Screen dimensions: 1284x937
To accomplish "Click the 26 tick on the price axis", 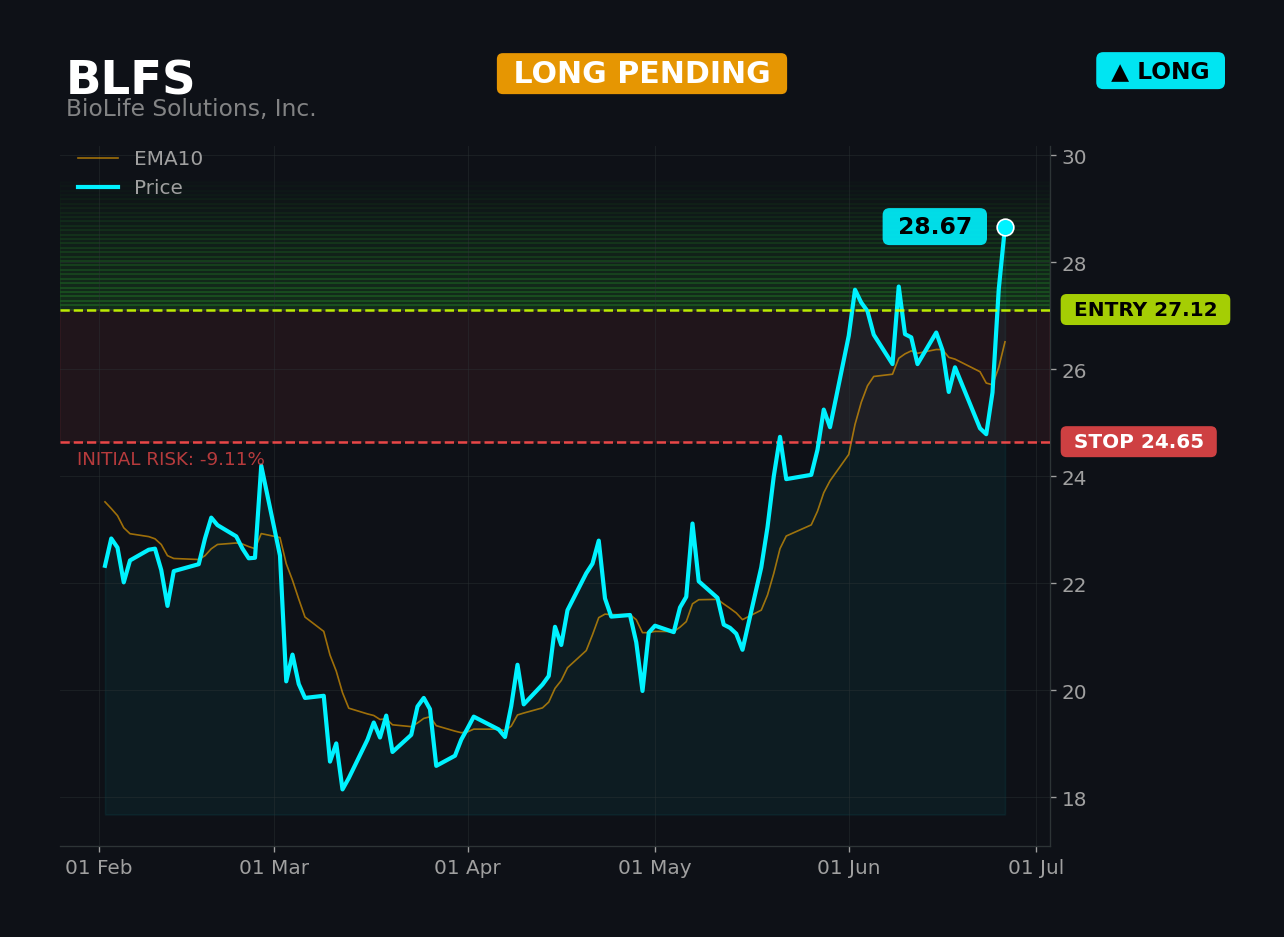I will click(1074, 371).
